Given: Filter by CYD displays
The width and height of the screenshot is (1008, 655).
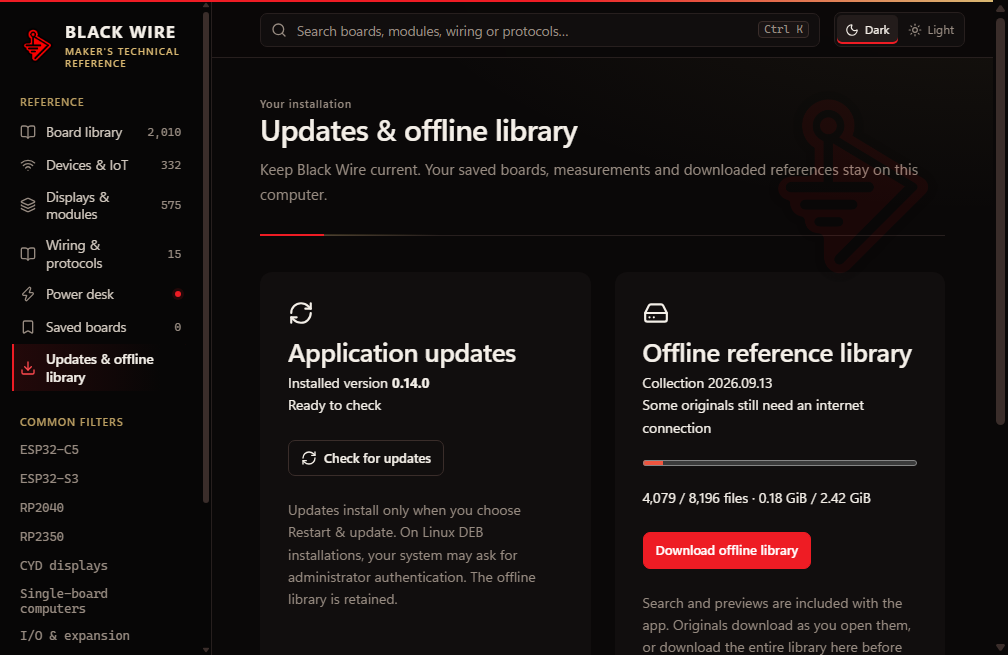Looking at the screenshot, I should click(64, 565).
